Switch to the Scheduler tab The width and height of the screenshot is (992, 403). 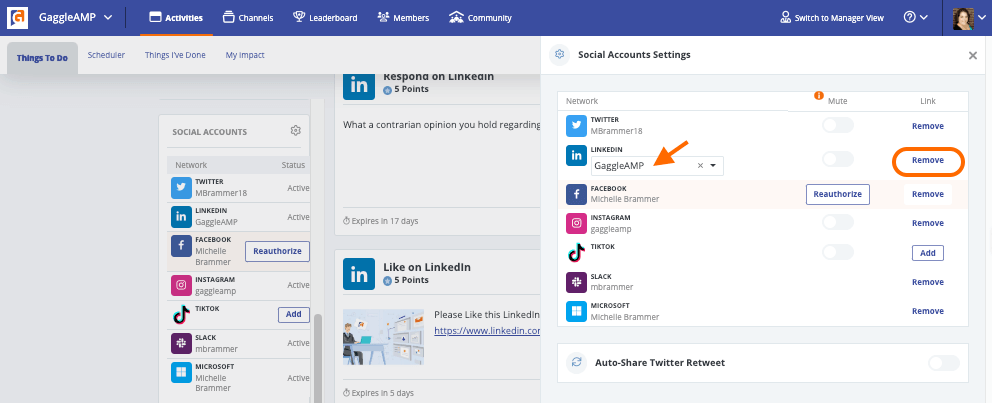106,55
